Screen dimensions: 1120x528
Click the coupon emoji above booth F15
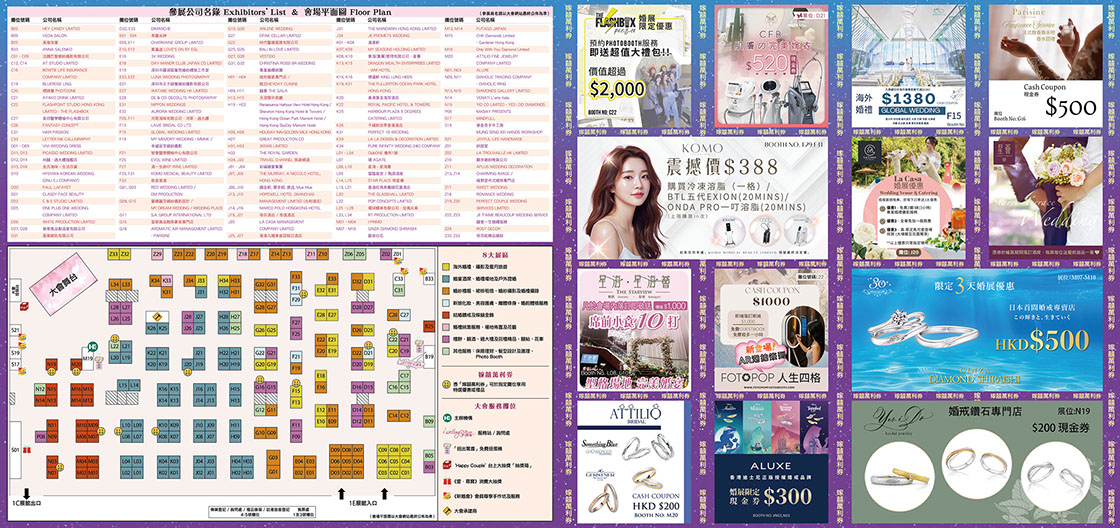[x=296, y=383]
